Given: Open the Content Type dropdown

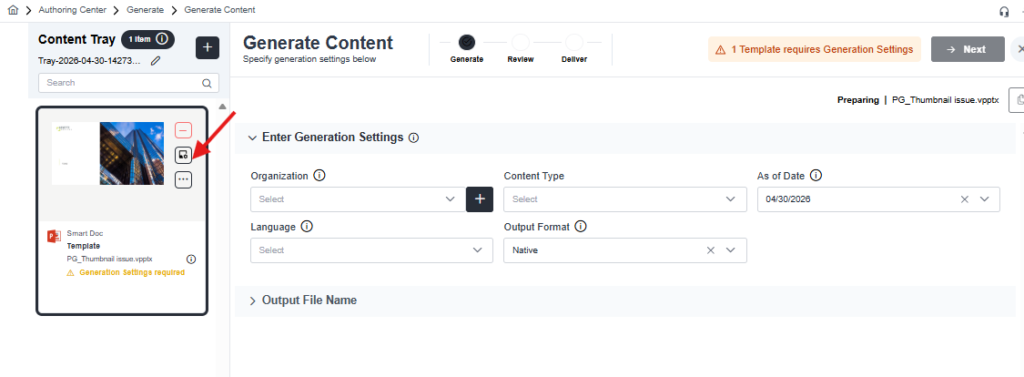Looking at the screenshot, I should pos(625,199).
